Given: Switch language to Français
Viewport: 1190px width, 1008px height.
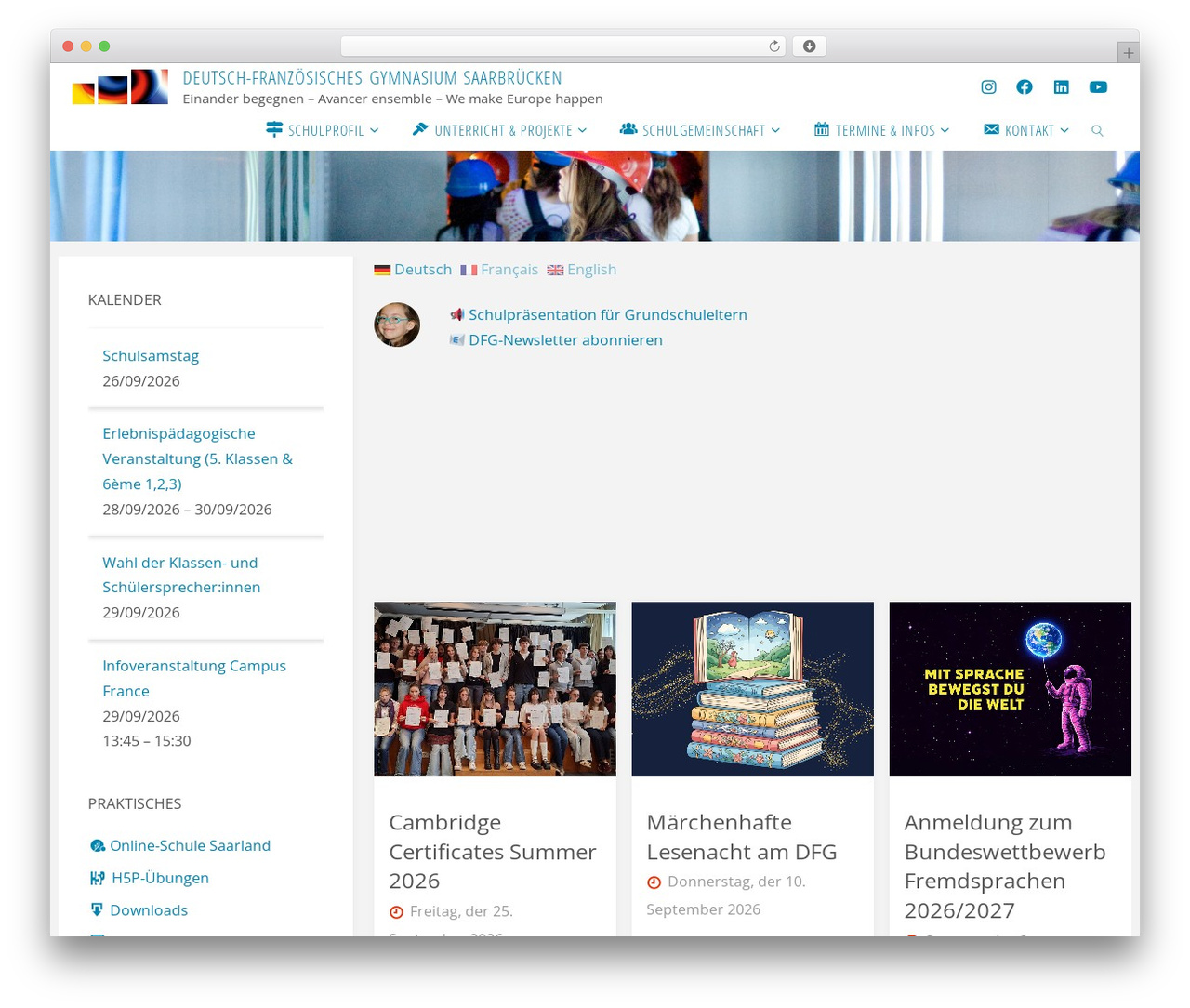Looking at the screenshot, I should (499, 270).
